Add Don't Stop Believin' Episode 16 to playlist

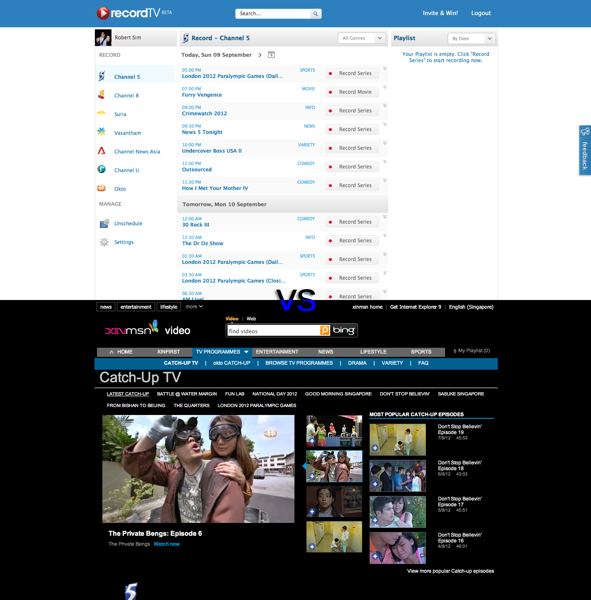point(375,556)
